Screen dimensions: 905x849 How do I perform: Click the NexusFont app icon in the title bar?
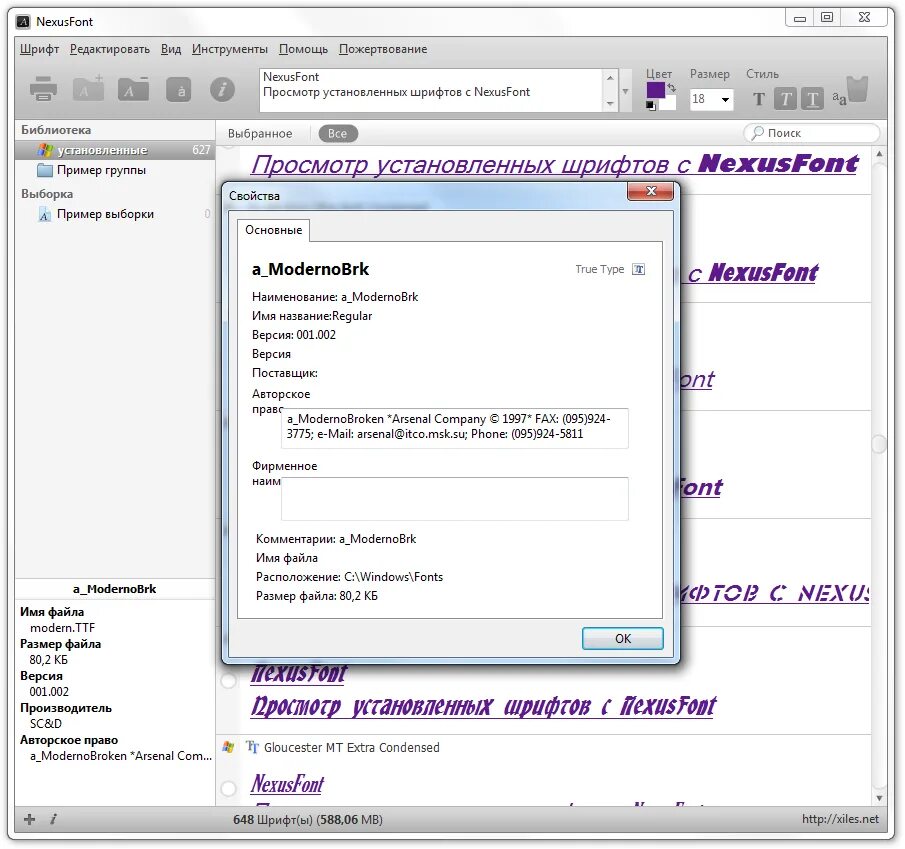click(23, 22)
